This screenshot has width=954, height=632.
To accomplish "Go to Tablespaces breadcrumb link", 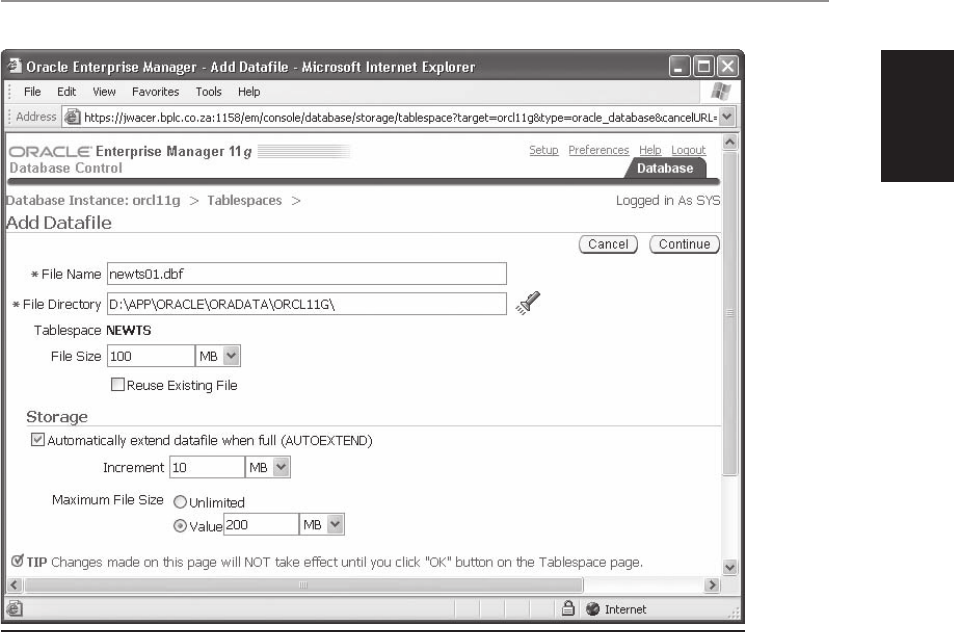I will tap(245, 200).
